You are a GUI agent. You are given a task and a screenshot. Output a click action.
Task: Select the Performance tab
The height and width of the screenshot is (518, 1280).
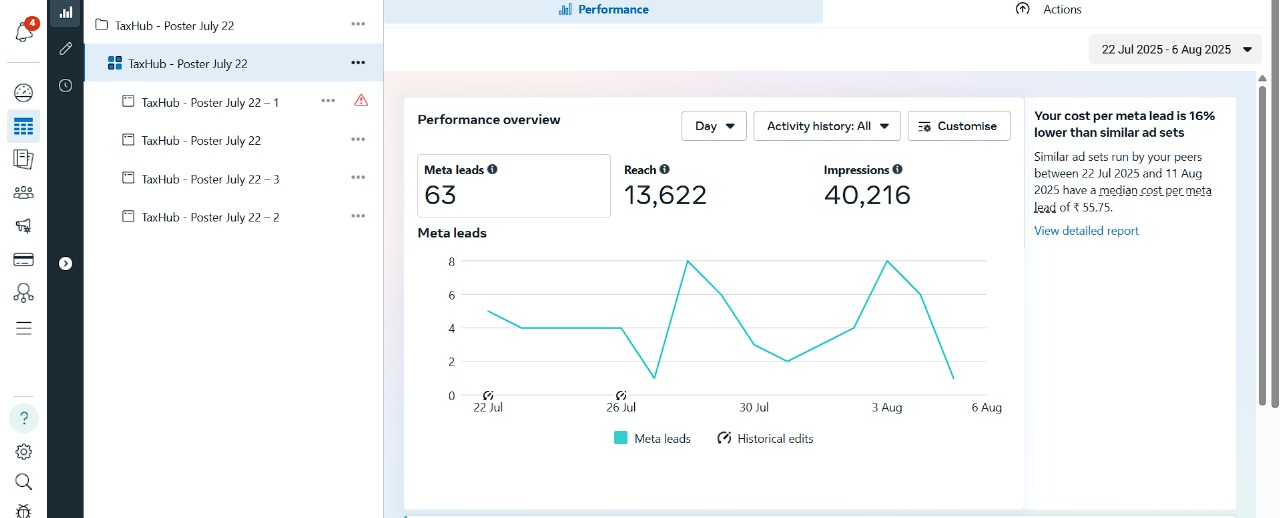click(603, 10)
